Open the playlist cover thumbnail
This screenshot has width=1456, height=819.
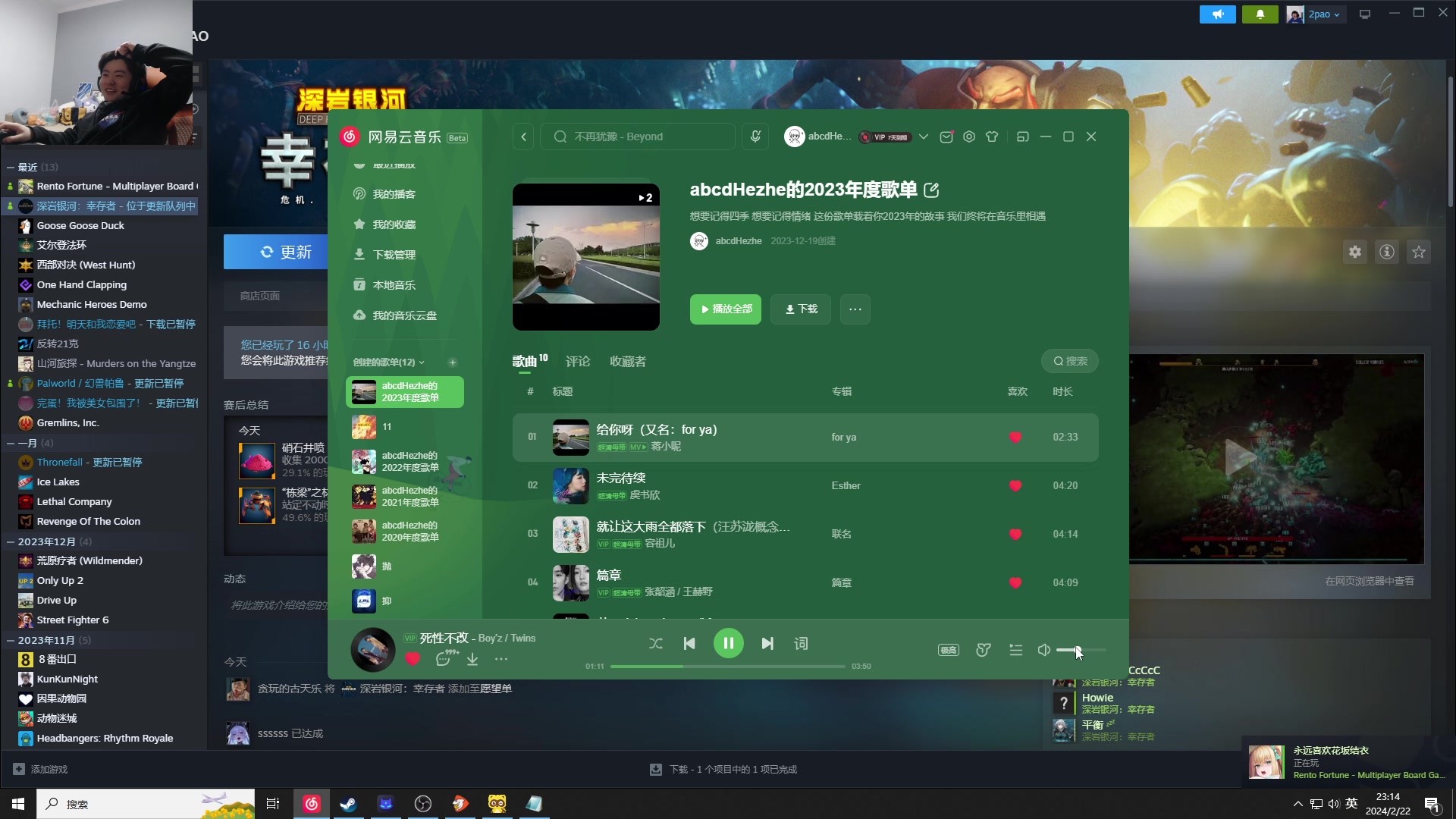click(x=586, y=257)
